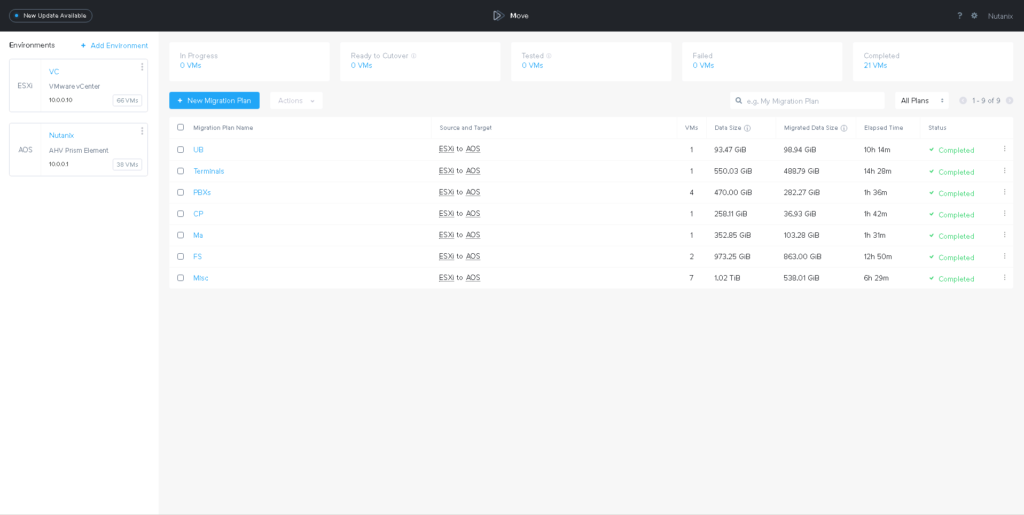Viewport: 1024px width, 515px height.
Task: Open the Nutanix user menu
Action: tap(1000, 16)
